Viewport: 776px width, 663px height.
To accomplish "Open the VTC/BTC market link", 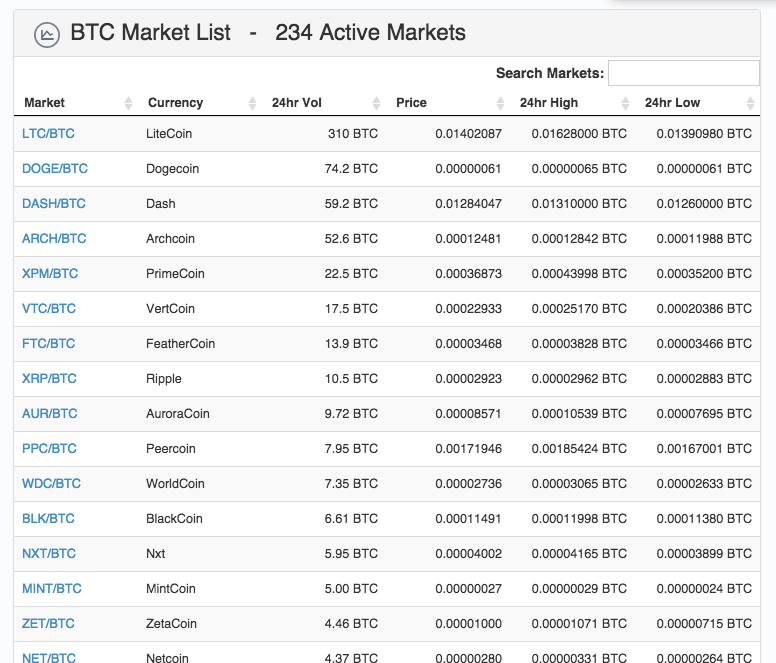I will click(x=48, y=309).
